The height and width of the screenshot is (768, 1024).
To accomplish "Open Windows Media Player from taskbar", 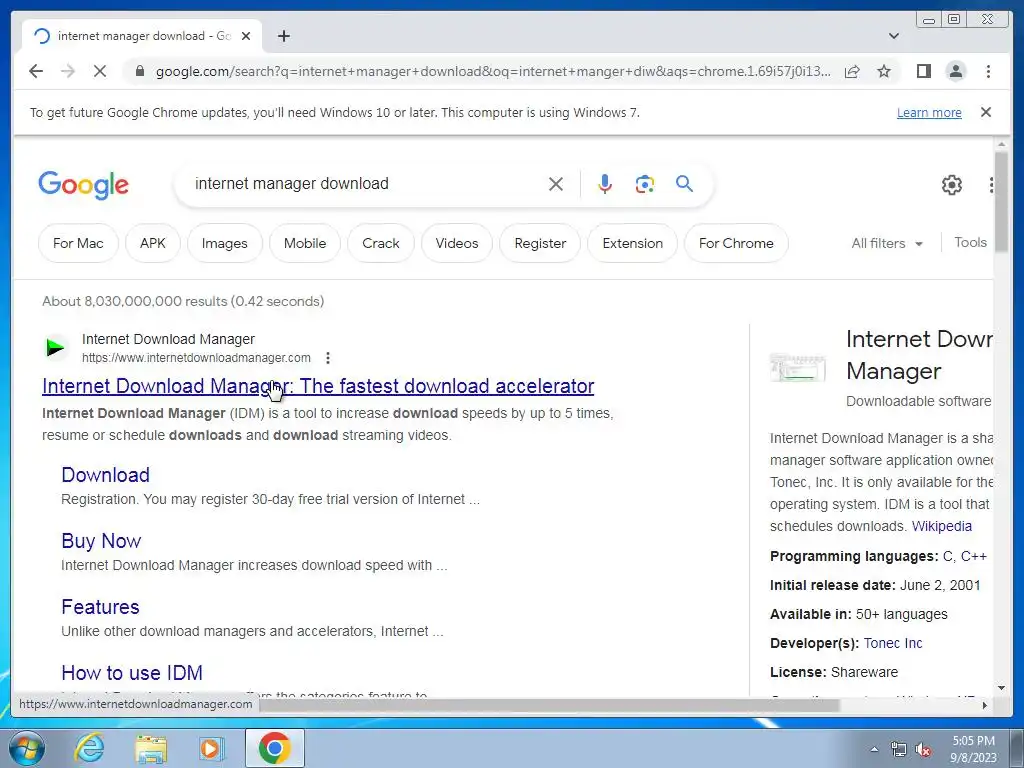I will [211, 749].
